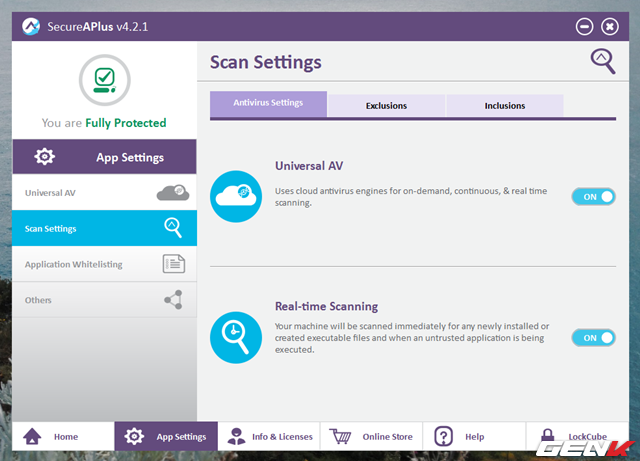The width and height of the screenshot is (640, 461).
Task: Turn off the Universal AV toggle
Action: pos(593,197)
